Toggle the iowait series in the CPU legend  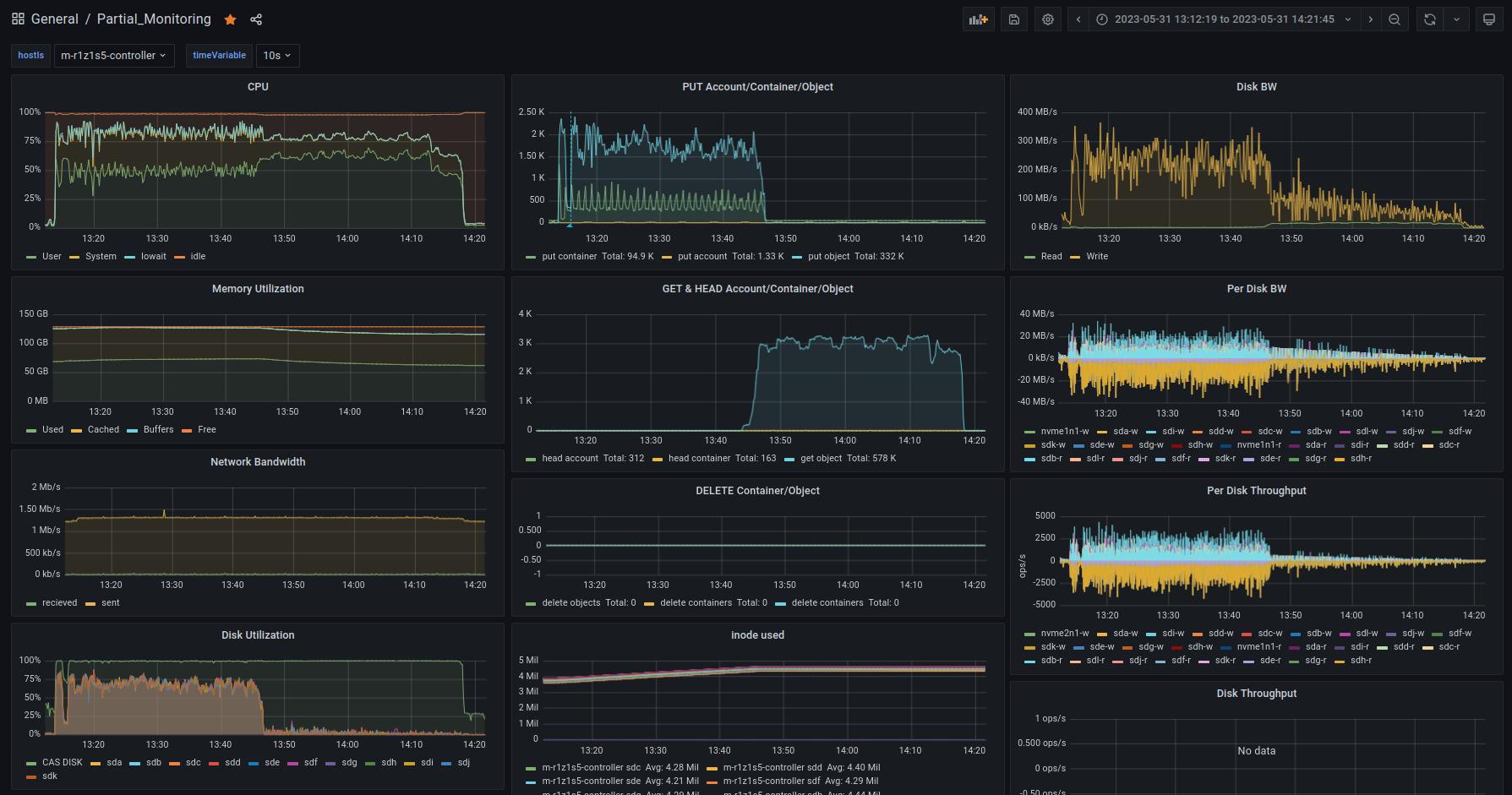153,257
